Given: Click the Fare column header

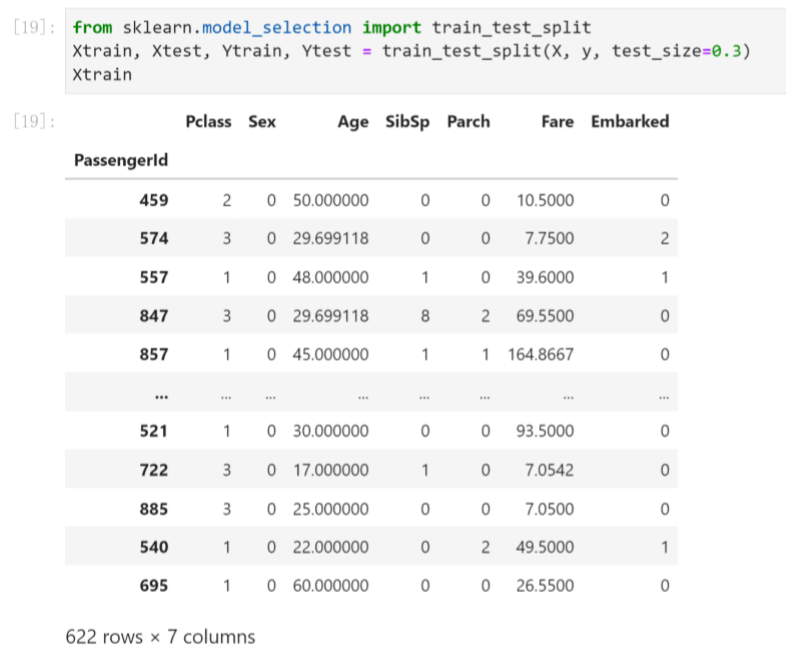Looking at the screenshot, I should coord(557,122).
